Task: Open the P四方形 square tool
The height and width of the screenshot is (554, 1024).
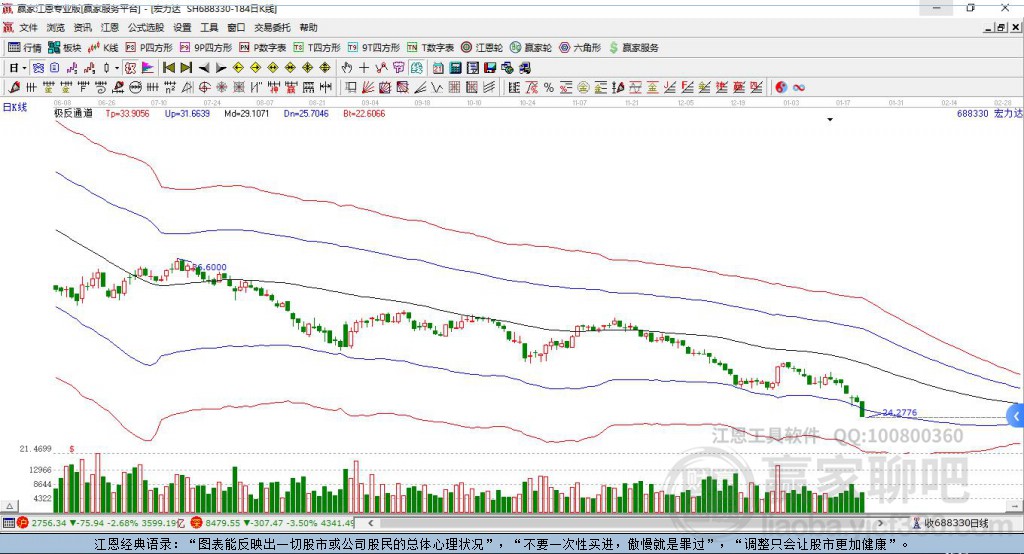Action: coord(149,48)
